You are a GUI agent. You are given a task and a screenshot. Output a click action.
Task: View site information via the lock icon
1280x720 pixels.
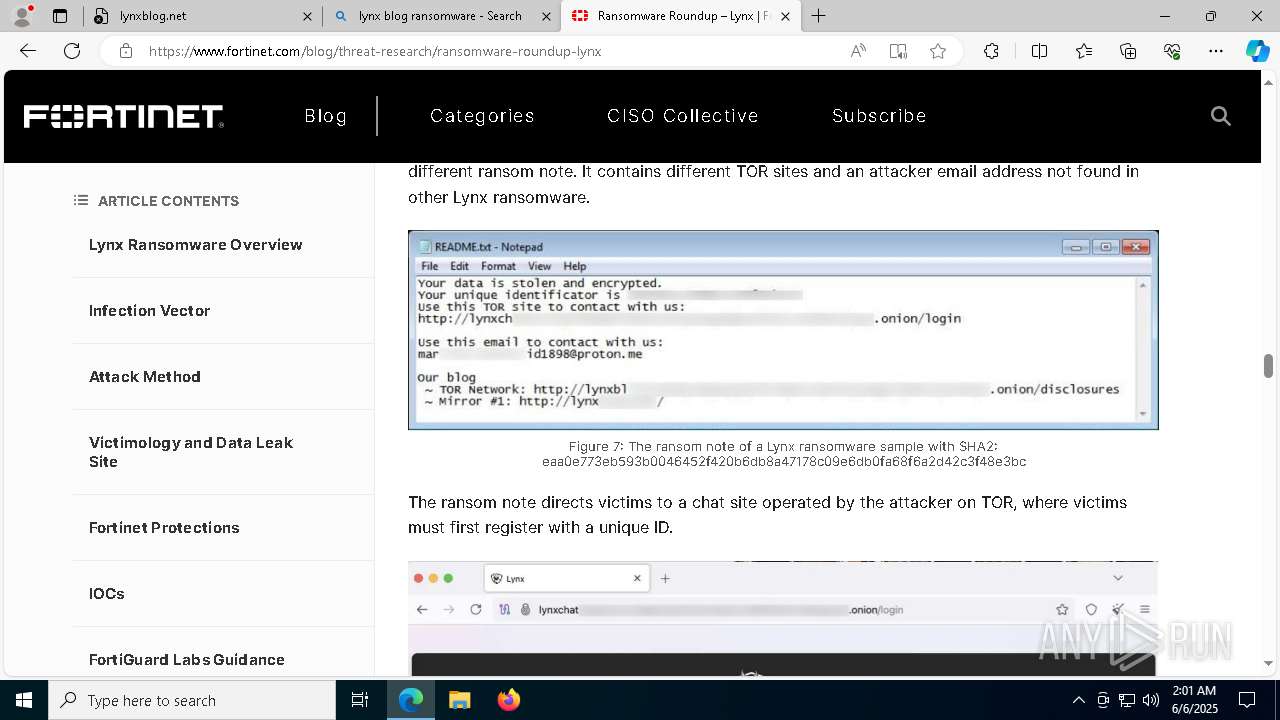pos(125,51)
